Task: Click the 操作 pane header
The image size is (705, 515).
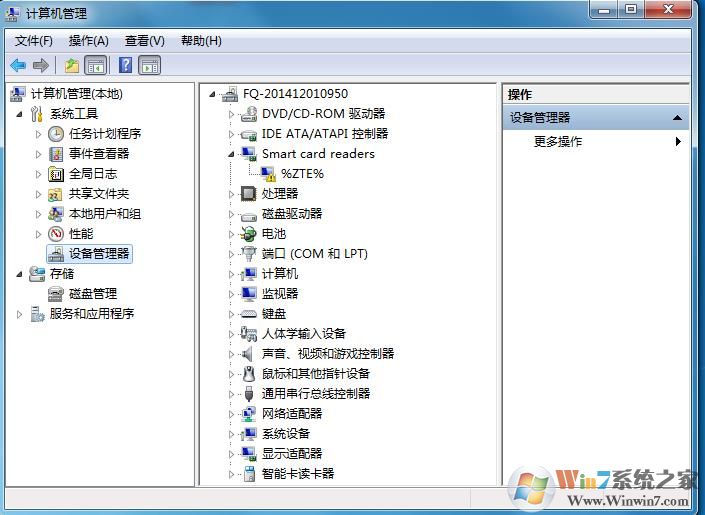Action: 596,94
